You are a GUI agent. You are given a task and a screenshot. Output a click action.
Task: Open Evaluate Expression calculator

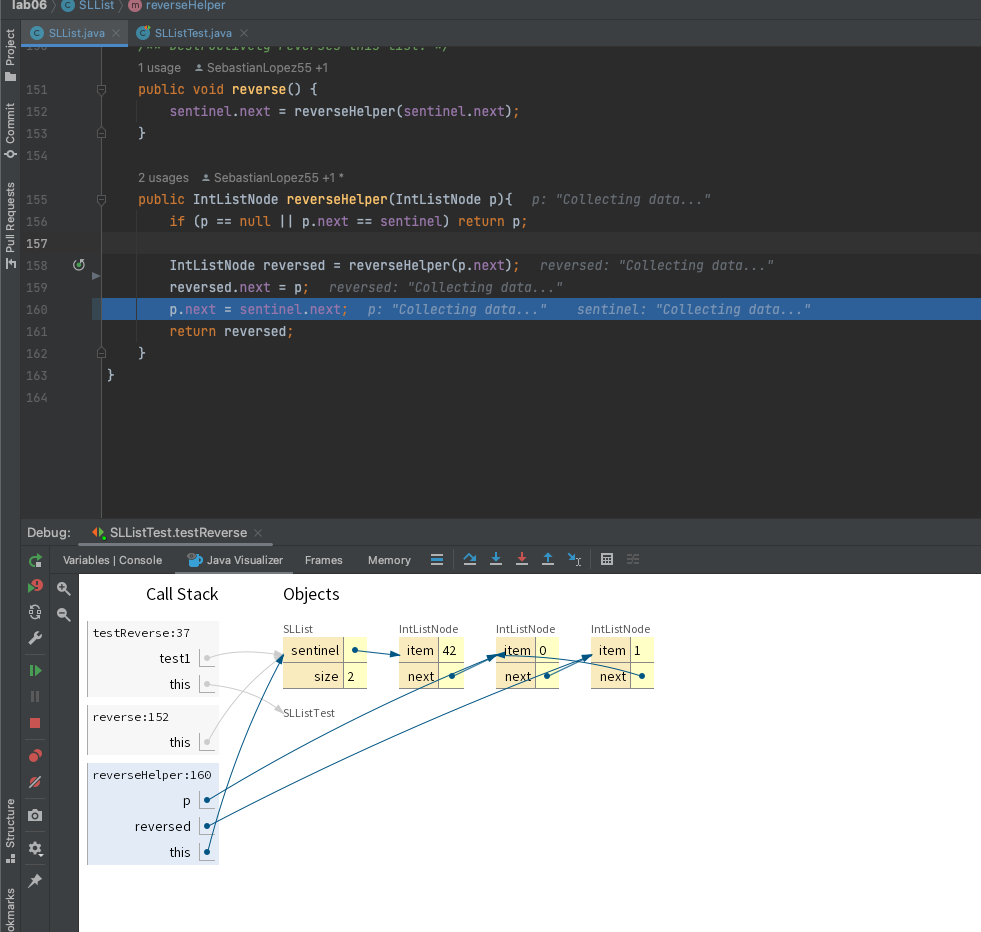606,560
